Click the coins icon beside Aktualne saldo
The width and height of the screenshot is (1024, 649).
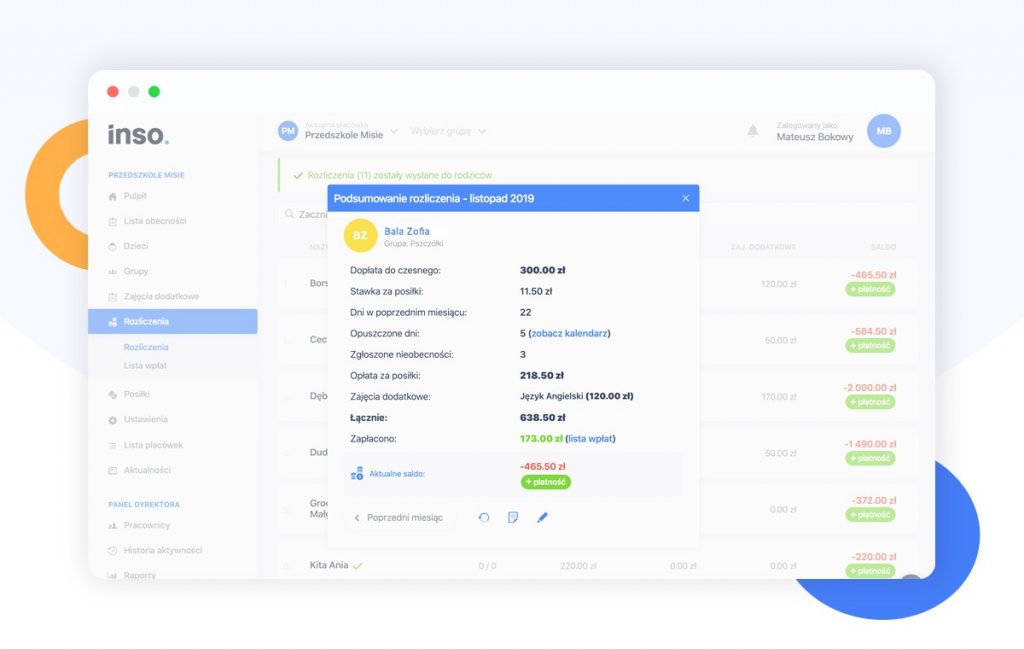[x=356, y=473]
